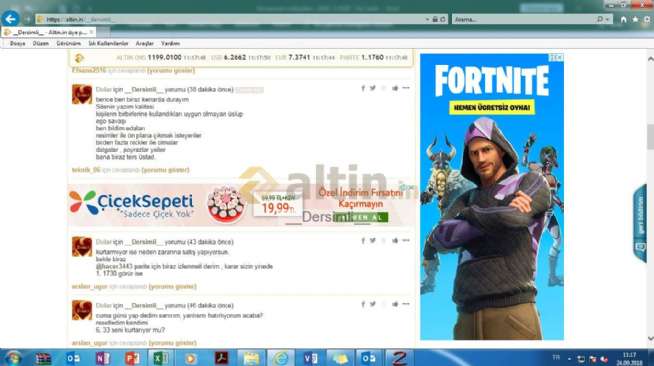This screenshot has width=654, height=366.
Task: Open the Tools gear icon
Action: [647, 19]
